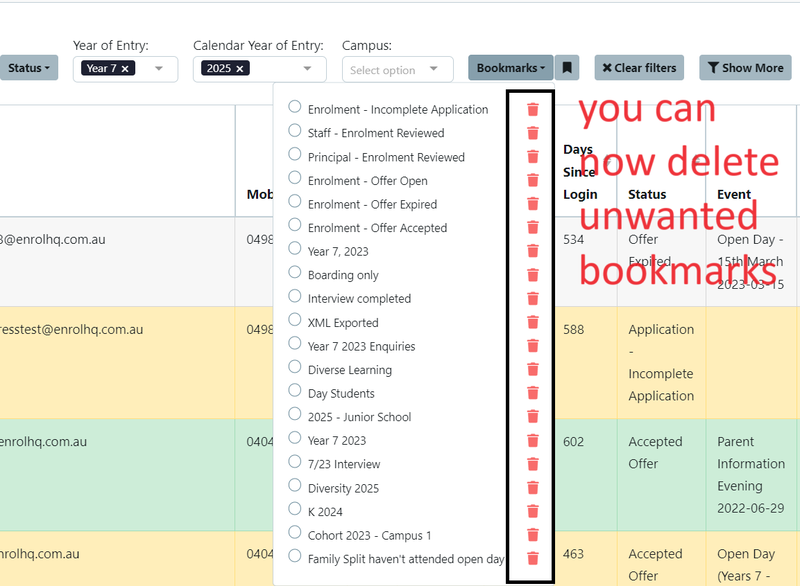This screenshot has height=586, width=800.
Task: Open the Bookmarks dropdown menu
Action: [x=510, y=67]
